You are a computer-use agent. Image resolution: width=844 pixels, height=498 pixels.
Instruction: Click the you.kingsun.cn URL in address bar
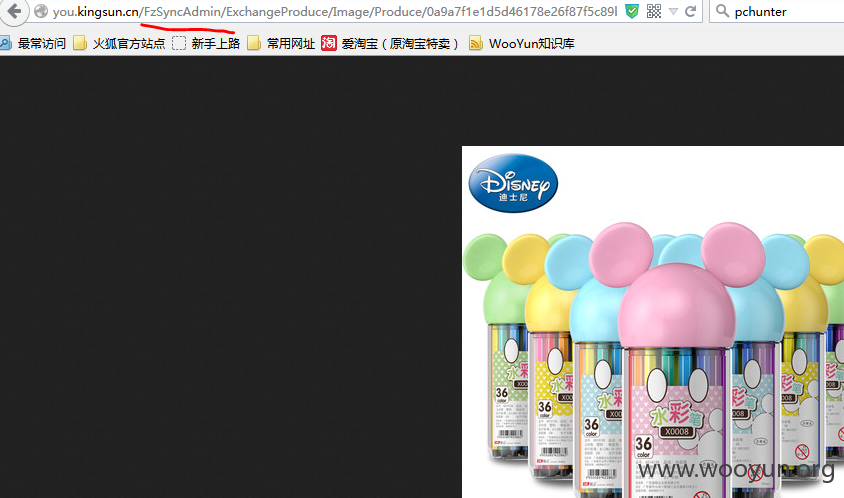(x=334, y=11)
